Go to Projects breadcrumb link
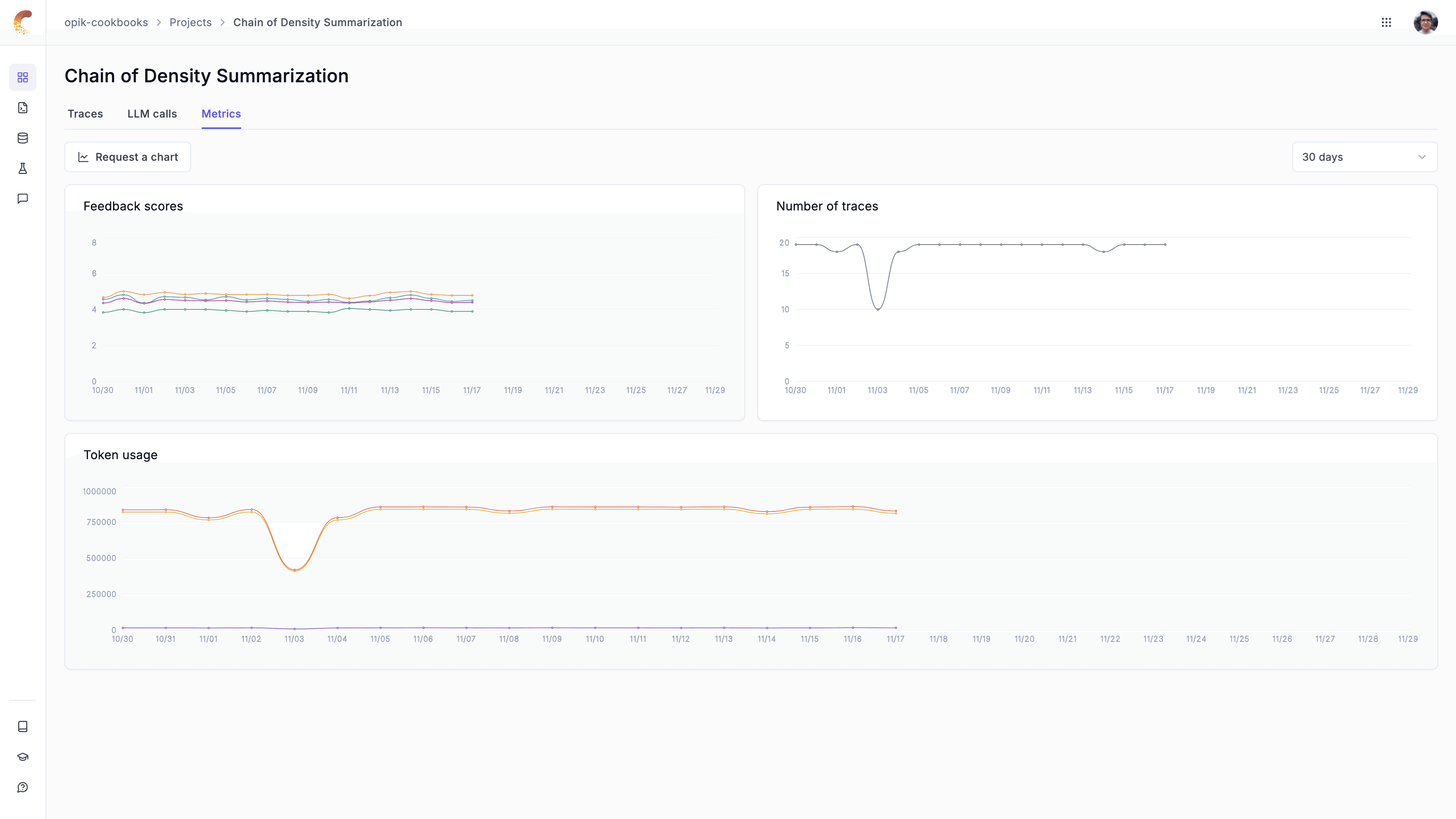Screen dimensions: 1456x819 click(190, 22)
